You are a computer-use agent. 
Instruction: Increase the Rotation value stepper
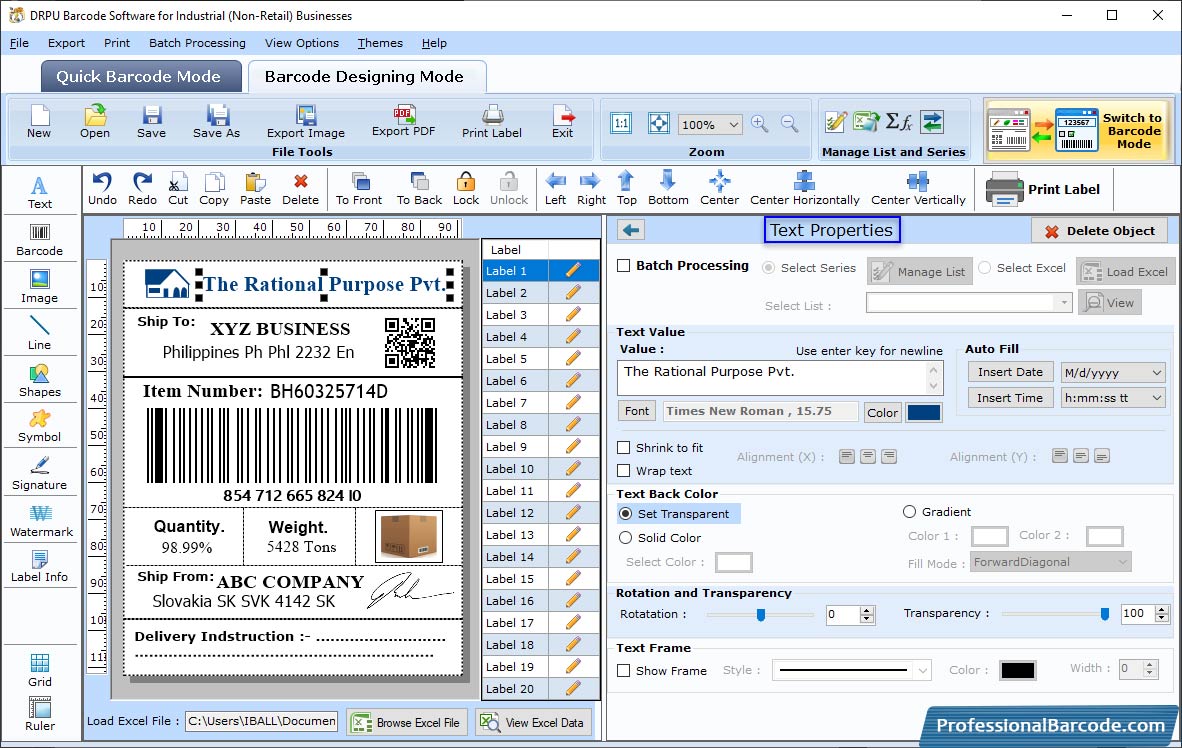coord(868,610)
